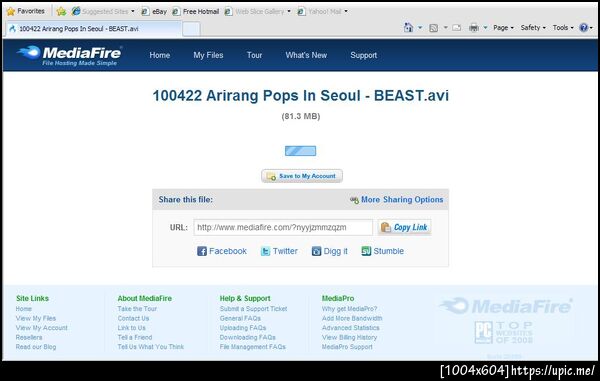The height and width of the screenshot is (381, 600).
Task: Open the Safety menu
Action: (533, 28)
